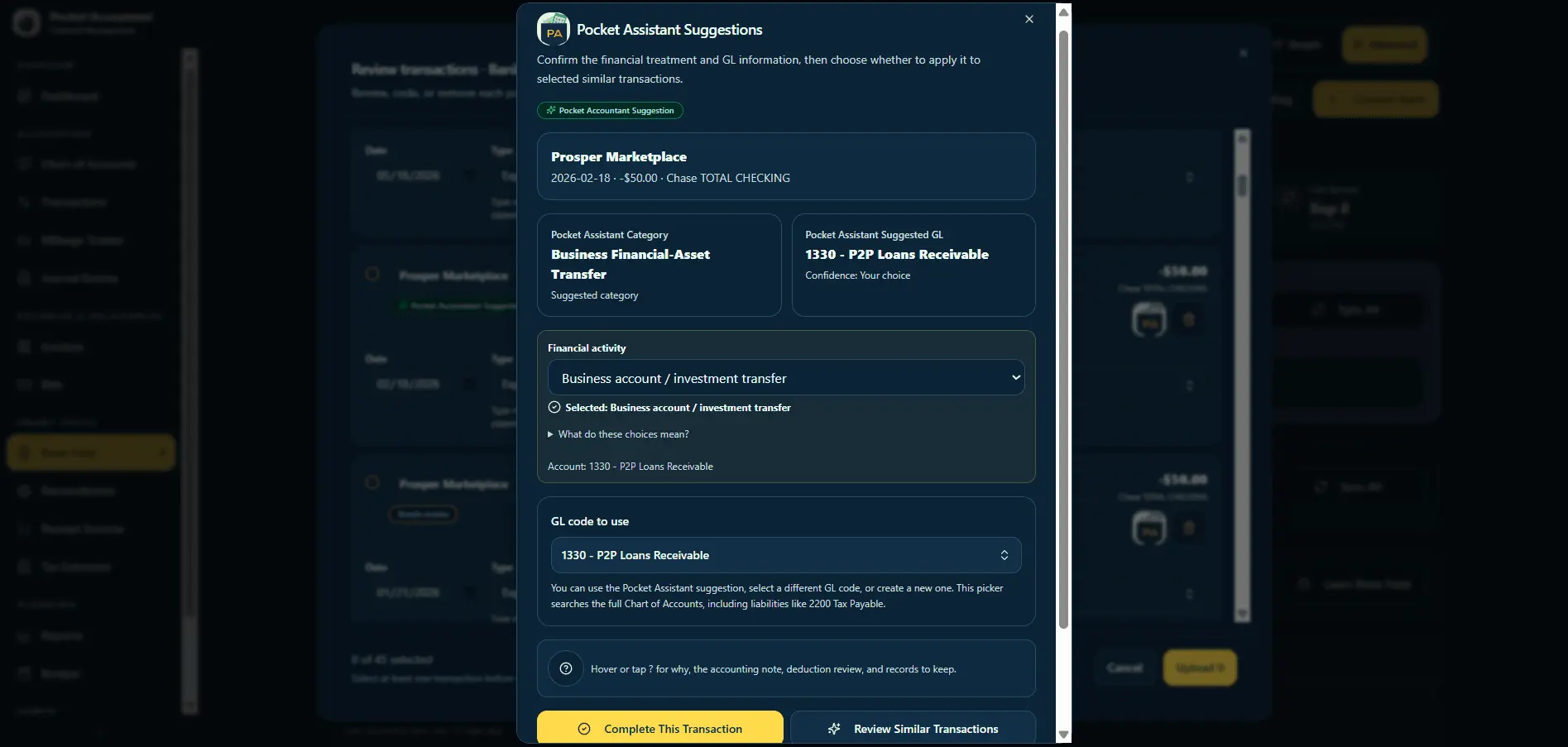Click the 'Suggested category' label
The width and height of the screenshot is (1568, 747).
[x=594, y=295]
